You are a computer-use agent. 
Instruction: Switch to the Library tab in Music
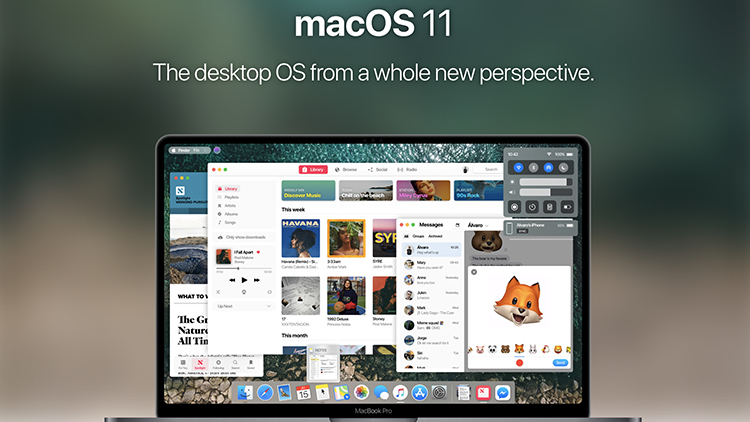click(x=313, y=169)
